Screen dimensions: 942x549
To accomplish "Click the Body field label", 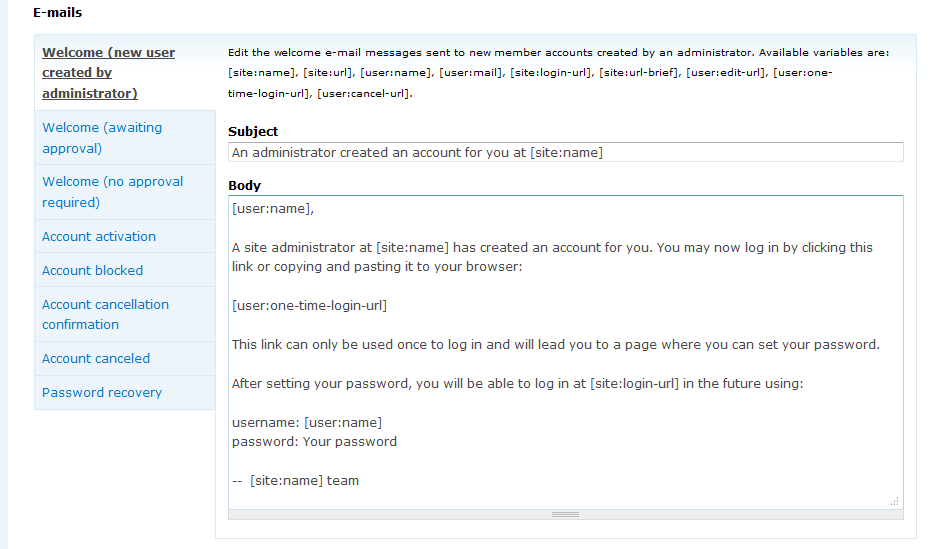I will (x=244, y=186).
